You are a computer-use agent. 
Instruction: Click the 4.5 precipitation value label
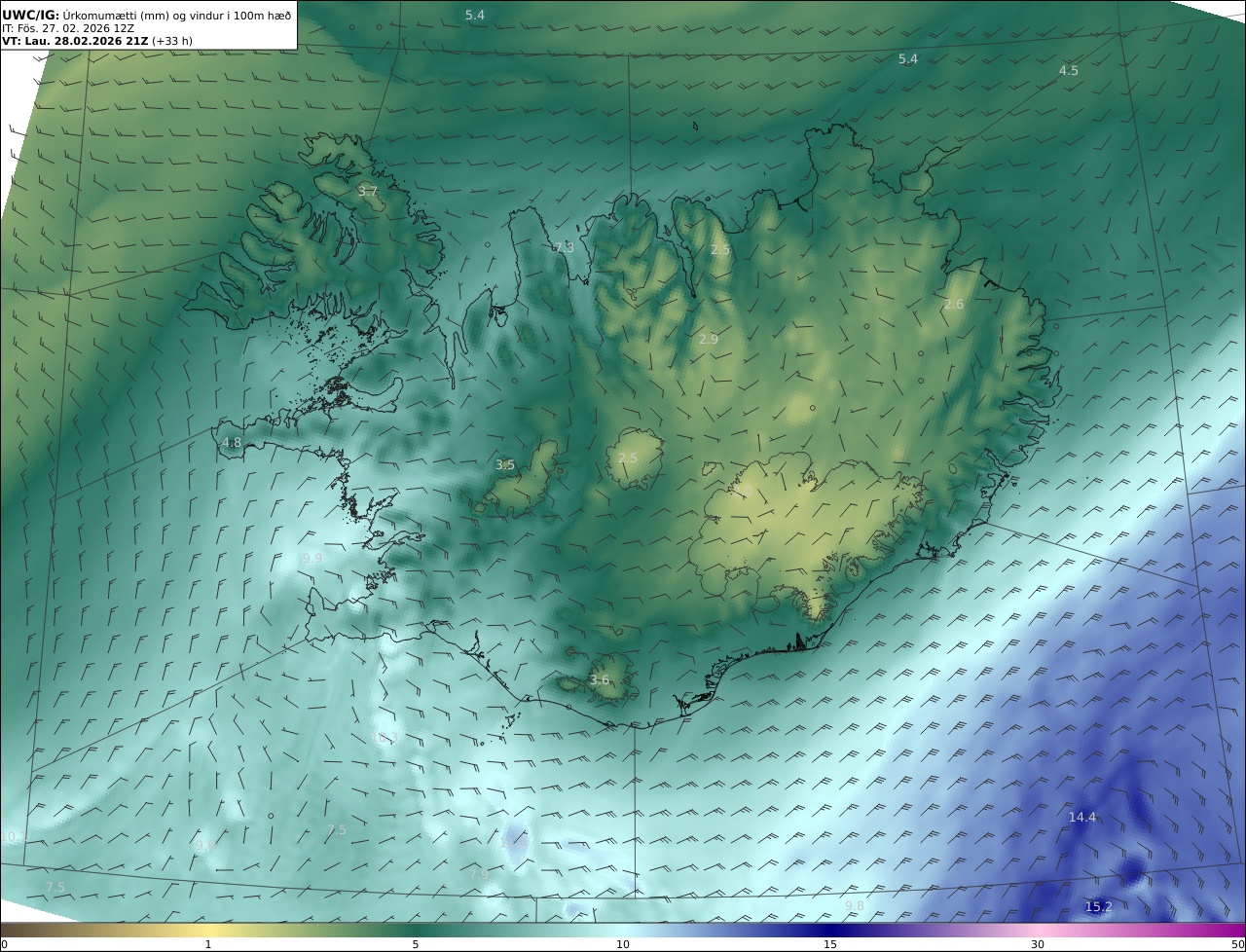click(x=1069, y=71)
